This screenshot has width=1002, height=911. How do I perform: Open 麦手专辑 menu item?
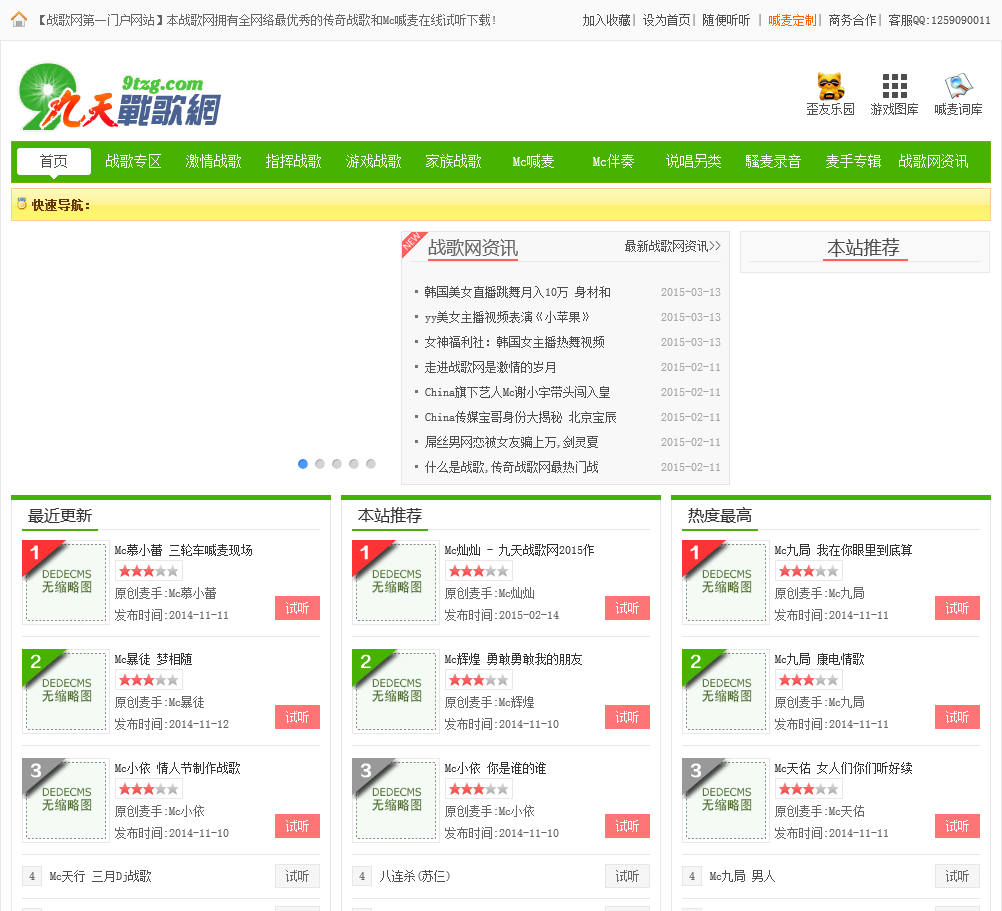tap(853, 161)
